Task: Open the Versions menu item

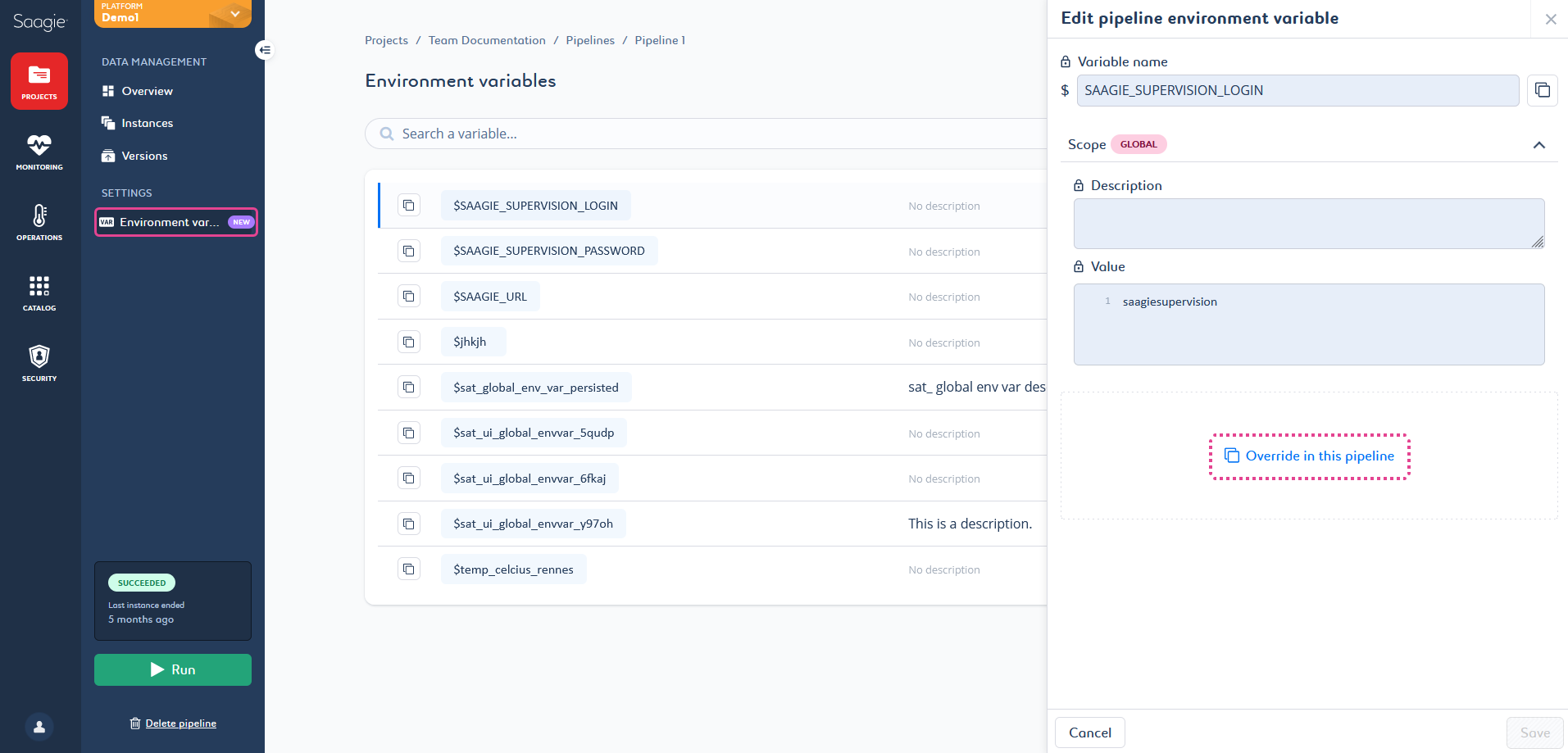Action: click(135, 156)
